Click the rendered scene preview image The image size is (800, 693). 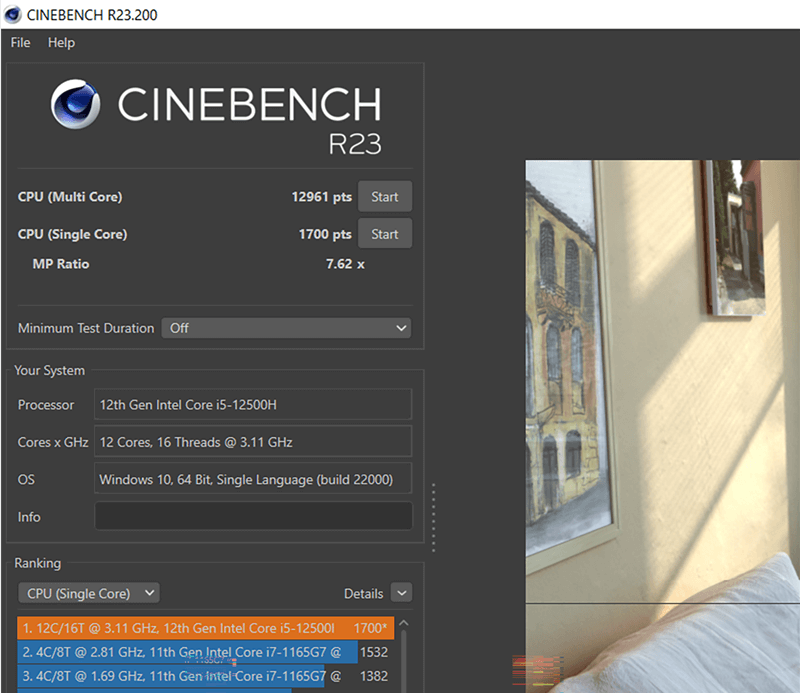pyautogui.click(x=662, y=426)
